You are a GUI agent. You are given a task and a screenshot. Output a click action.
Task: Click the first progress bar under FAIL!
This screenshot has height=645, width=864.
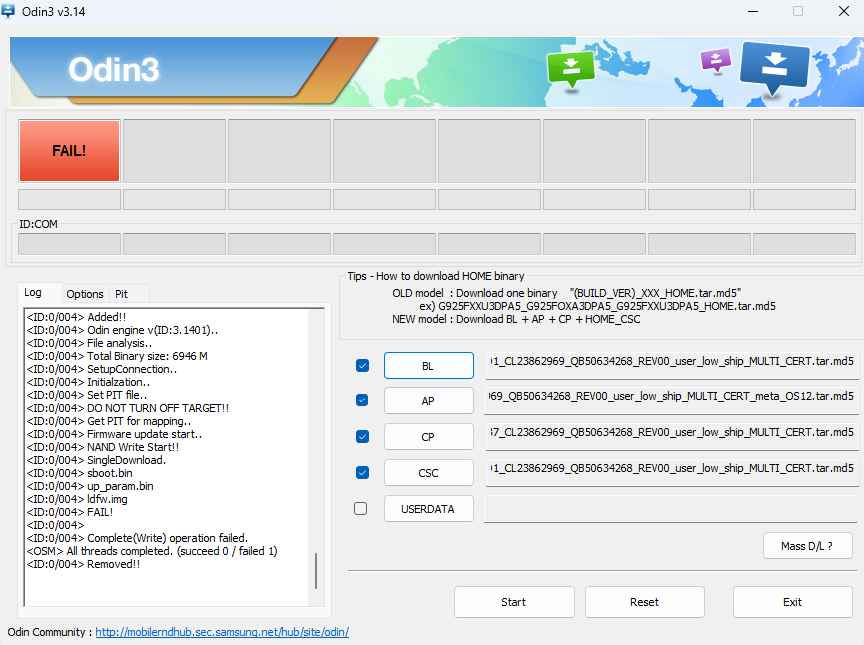[69, 199]
